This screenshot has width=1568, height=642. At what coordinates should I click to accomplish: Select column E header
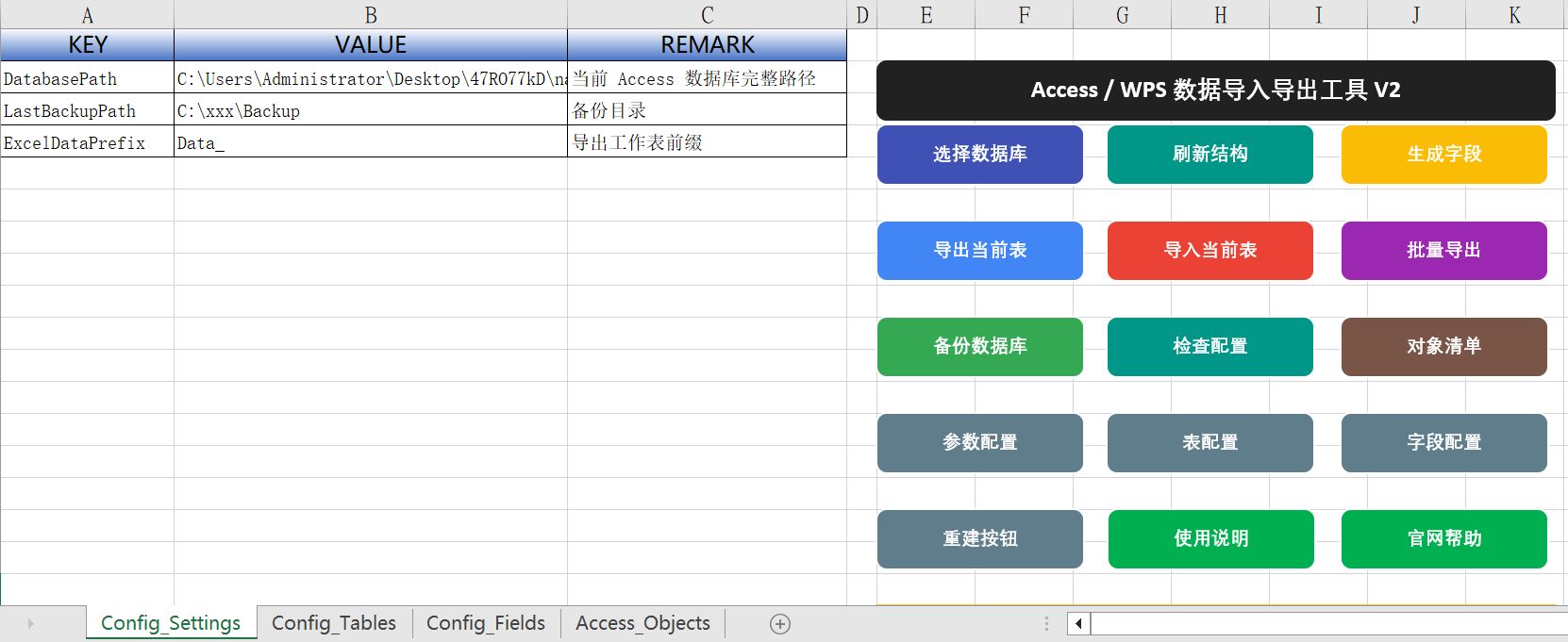click(926, 15)
